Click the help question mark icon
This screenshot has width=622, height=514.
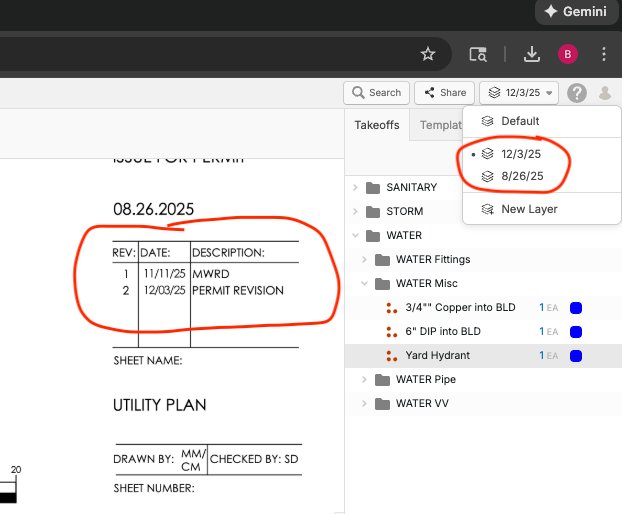tap(577, 93)
